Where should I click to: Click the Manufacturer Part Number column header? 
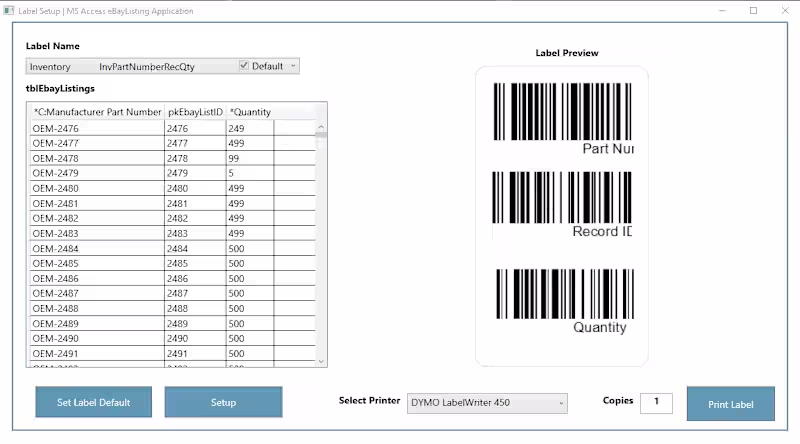click(x=97, y=112)
